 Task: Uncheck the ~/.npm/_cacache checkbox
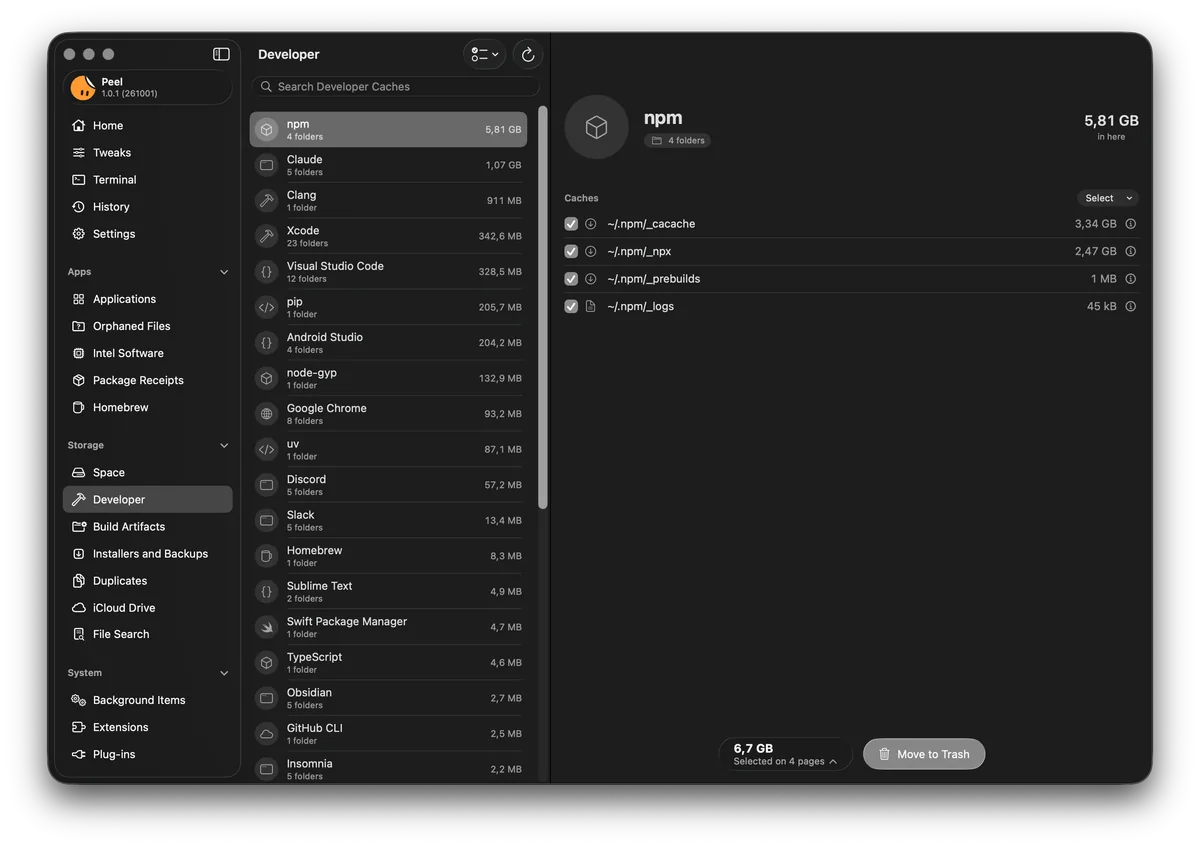pos(571,224)
